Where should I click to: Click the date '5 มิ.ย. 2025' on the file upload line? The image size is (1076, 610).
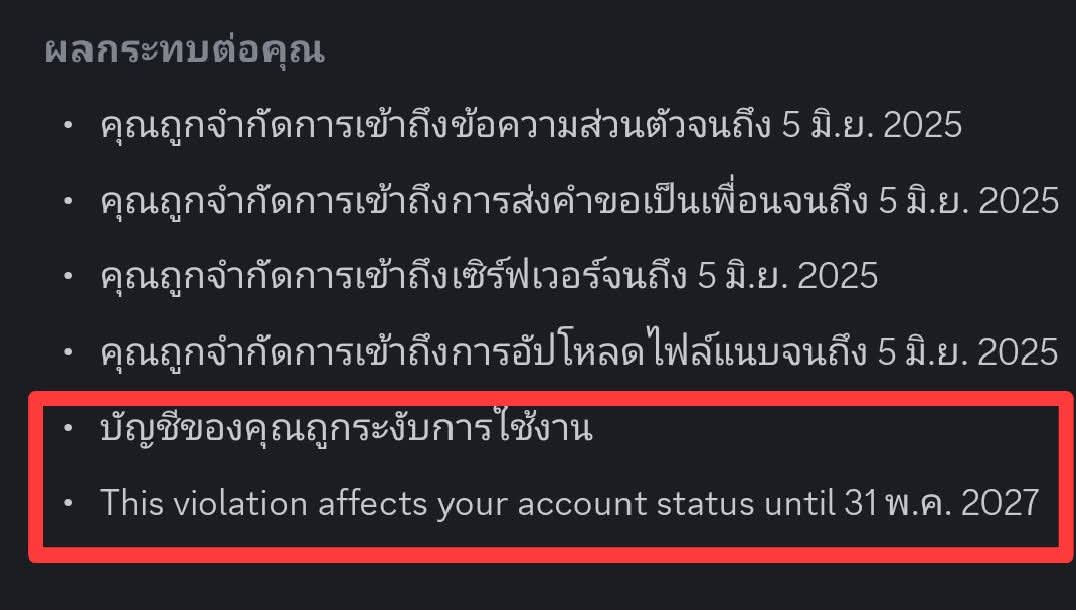(968, 351)
